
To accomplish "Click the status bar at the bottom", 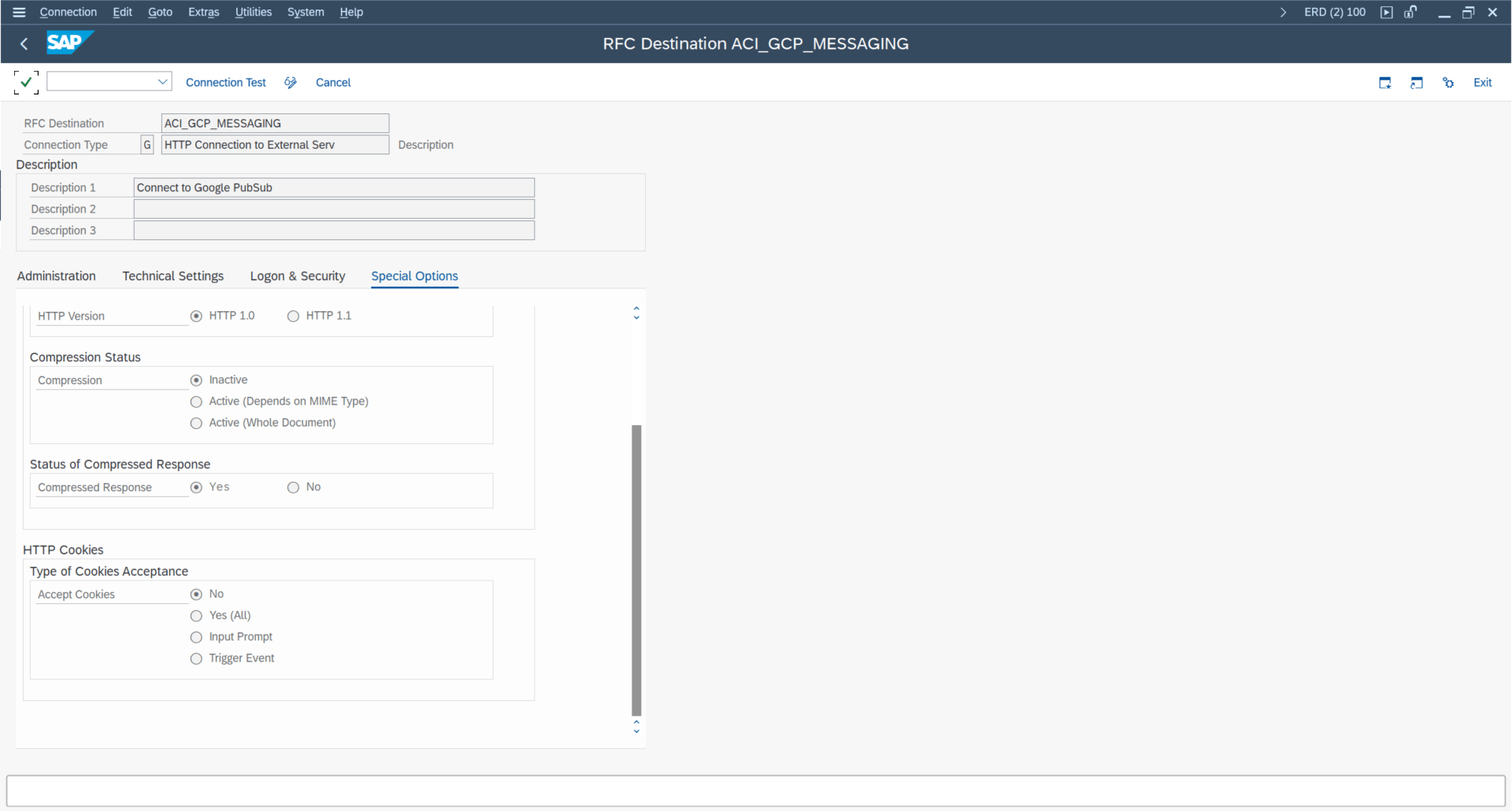I will (x=756, y=791).
